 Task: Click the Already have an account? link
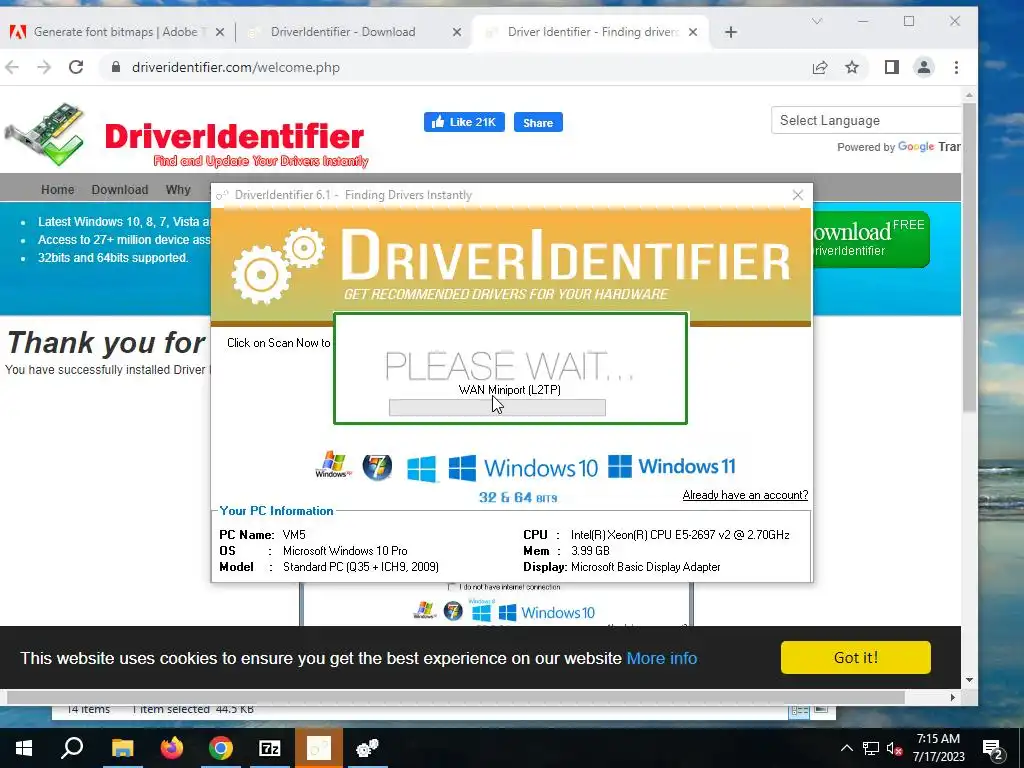(745, 495)
